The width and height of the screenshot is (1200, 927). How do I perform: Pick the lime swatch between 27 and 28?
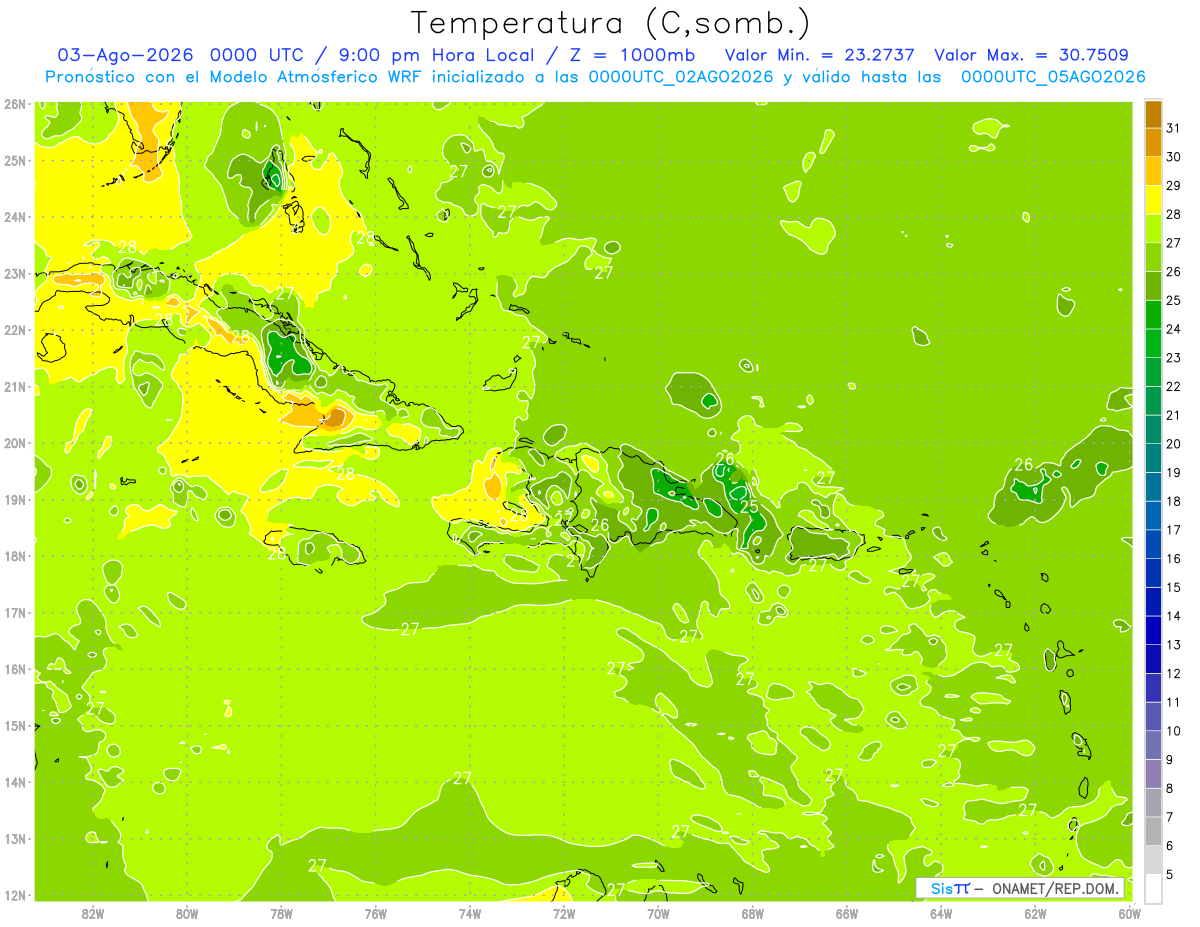point(1153,229)
